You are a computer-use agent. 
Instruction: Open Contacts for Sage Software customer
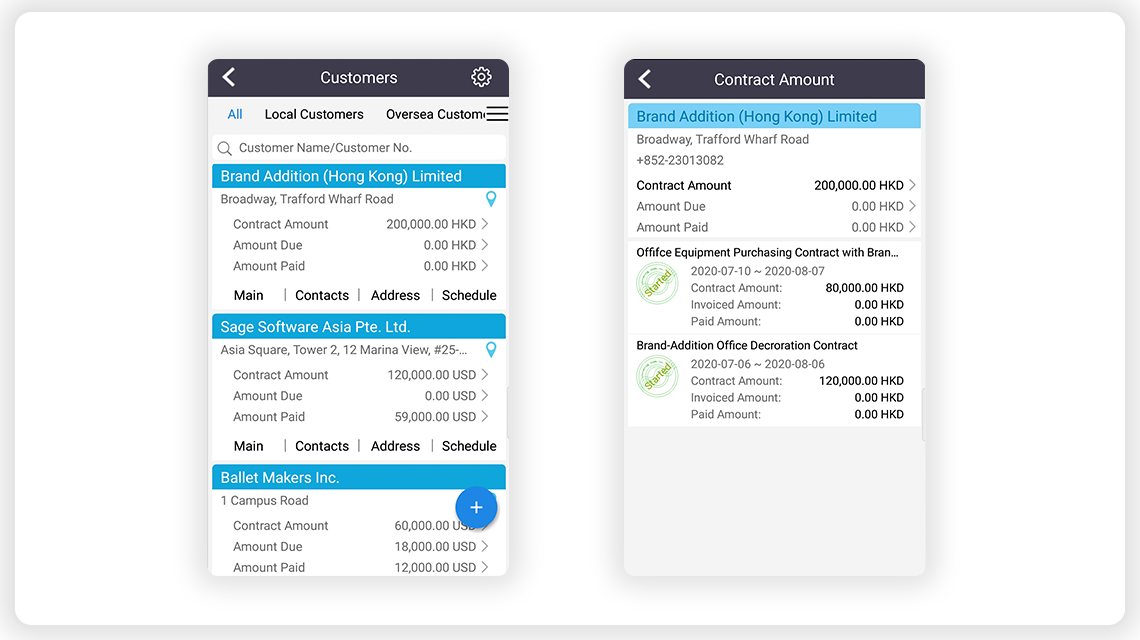(x=322, y=446)
